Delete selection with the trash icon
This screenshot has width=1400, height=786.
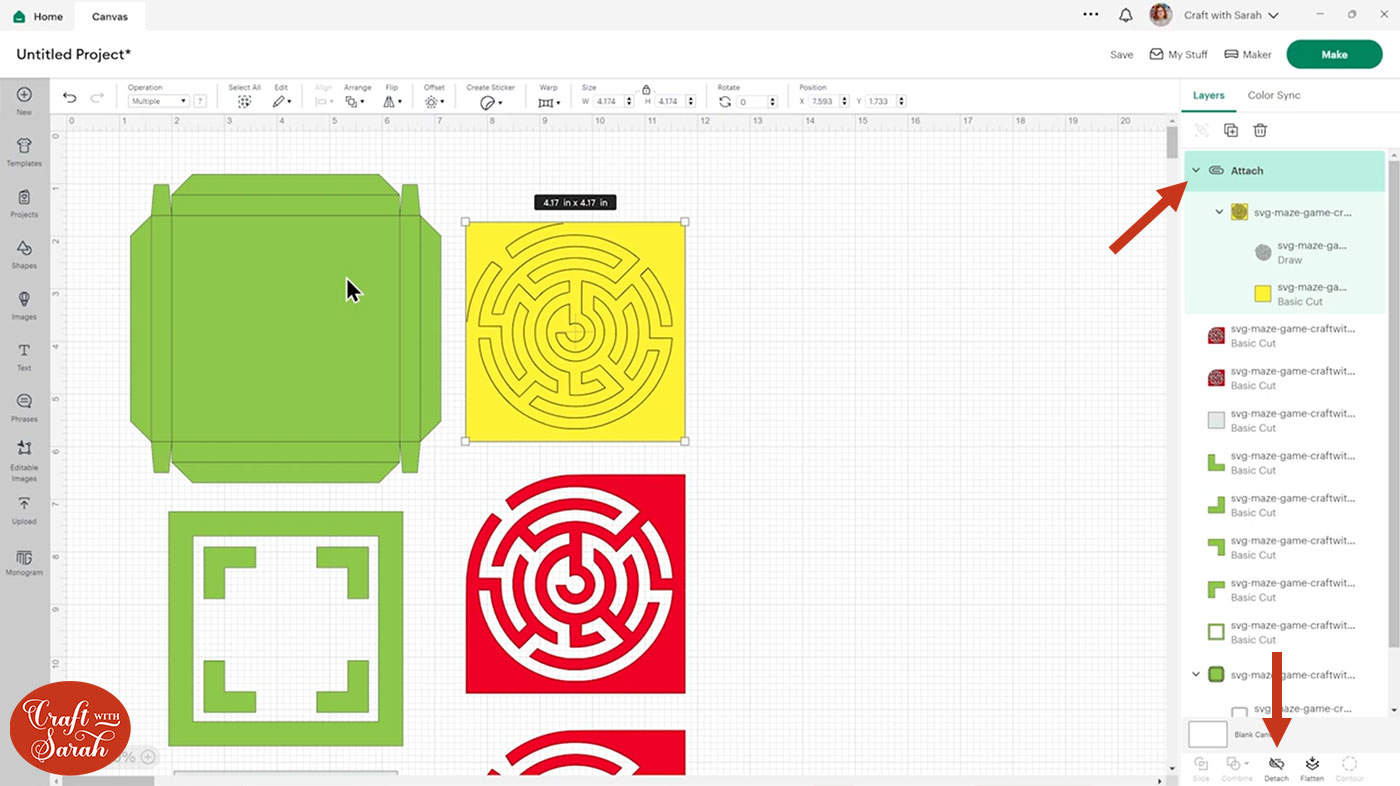(1260, 129)
